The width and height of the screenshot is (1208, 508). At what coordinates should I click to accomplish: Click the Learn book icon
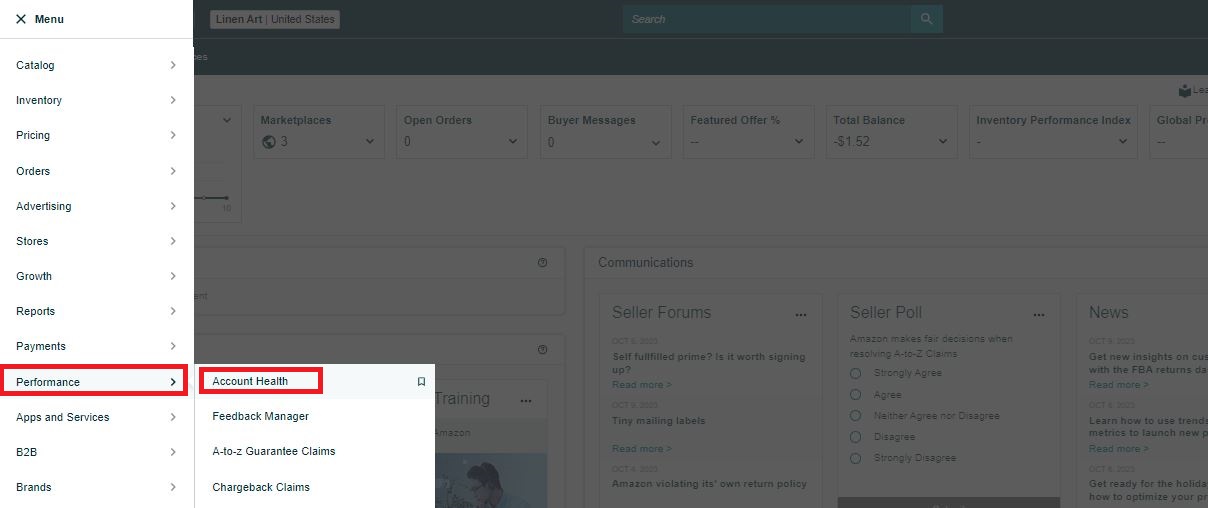[1185, 91]
